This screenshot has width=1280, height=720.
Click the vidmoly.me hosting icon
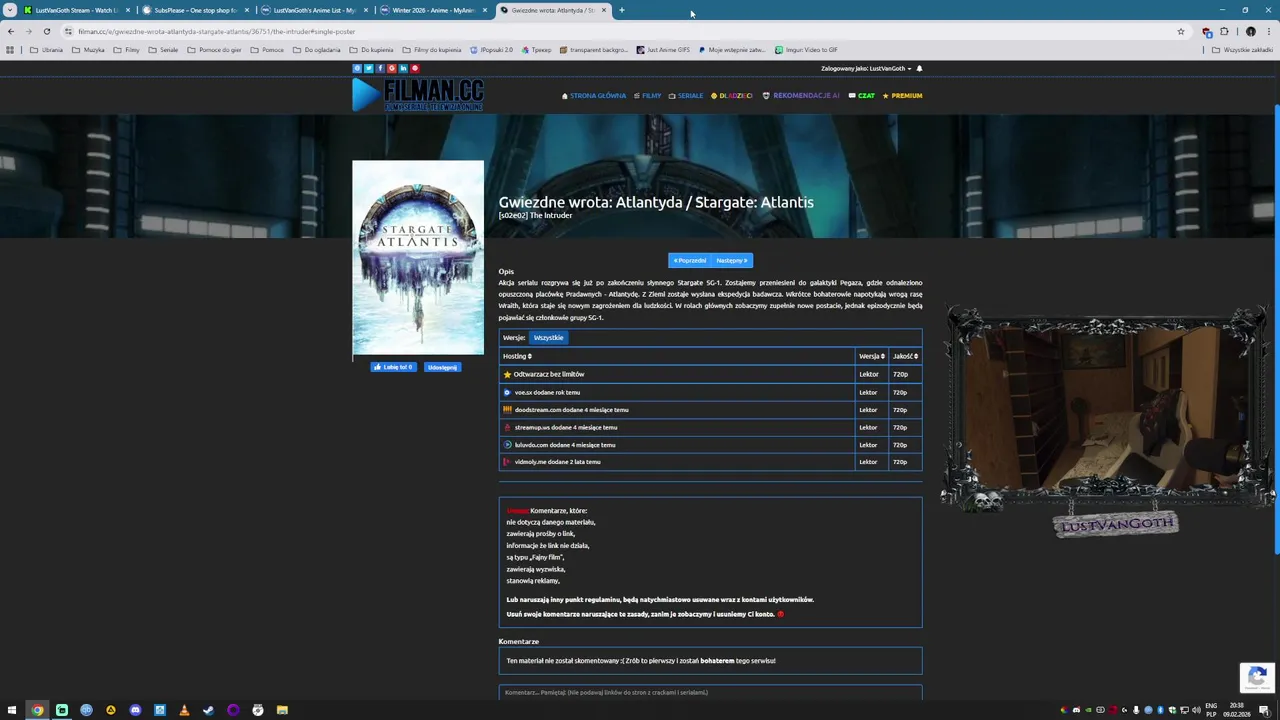pos(507,462)
